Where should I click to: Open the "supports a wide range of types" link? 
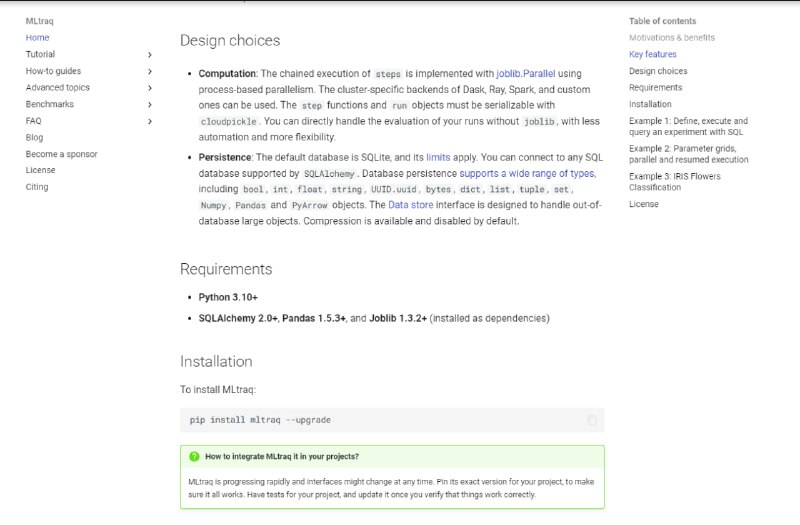(527, 173)
